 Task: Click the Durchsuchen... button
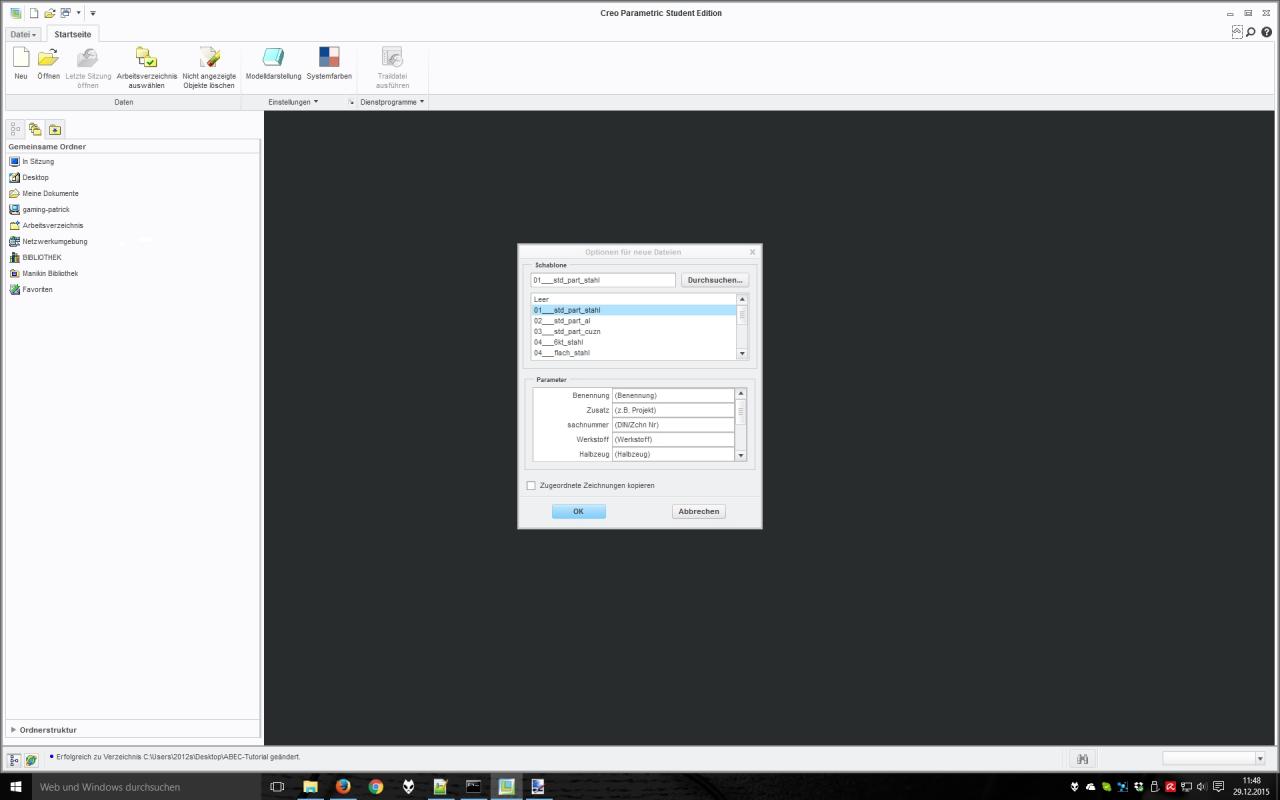(x=715, y=280)
